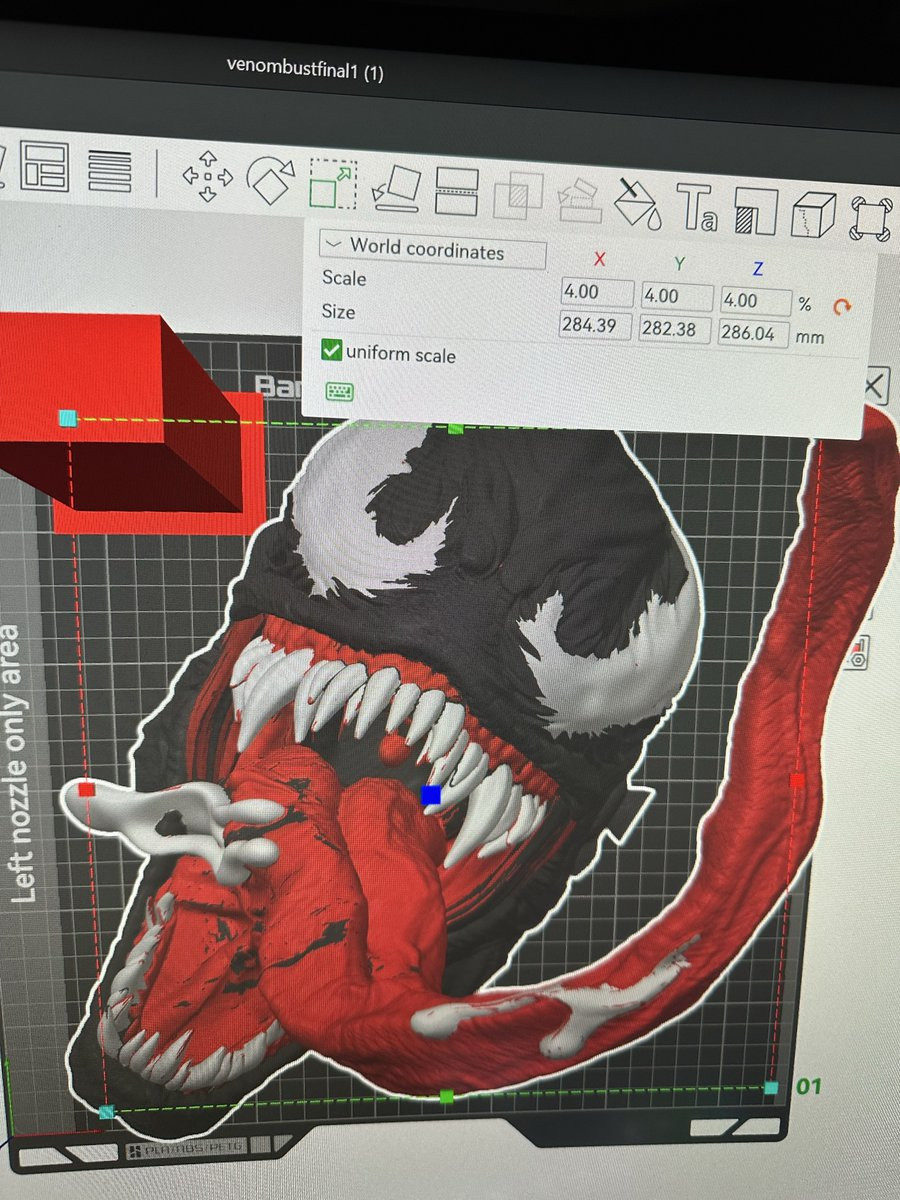Click the Size row label
This screenshot has height=1200, width=900.
point(338,311)
